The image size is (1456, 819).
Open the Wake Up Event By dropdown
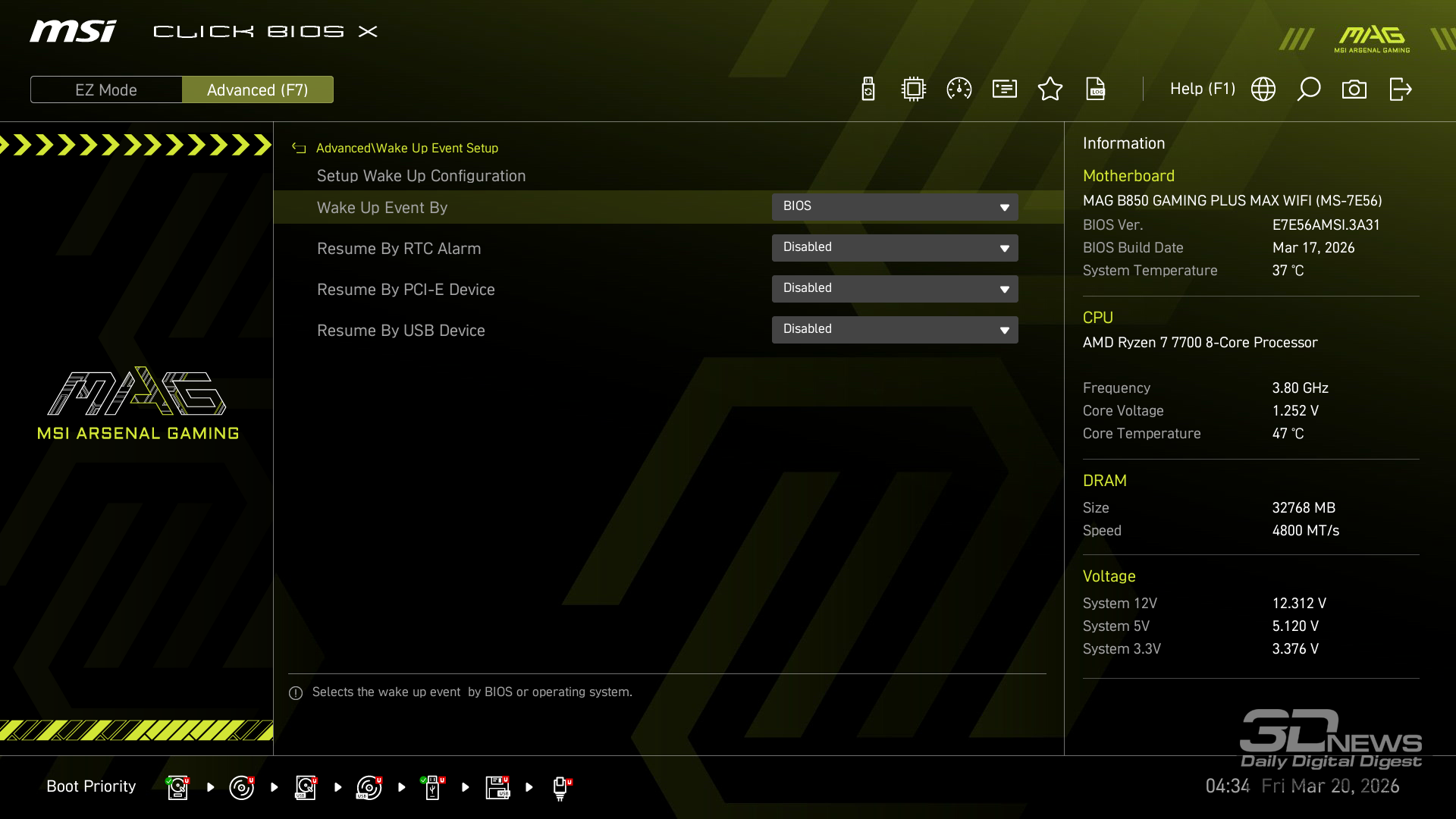click(895, 207)
